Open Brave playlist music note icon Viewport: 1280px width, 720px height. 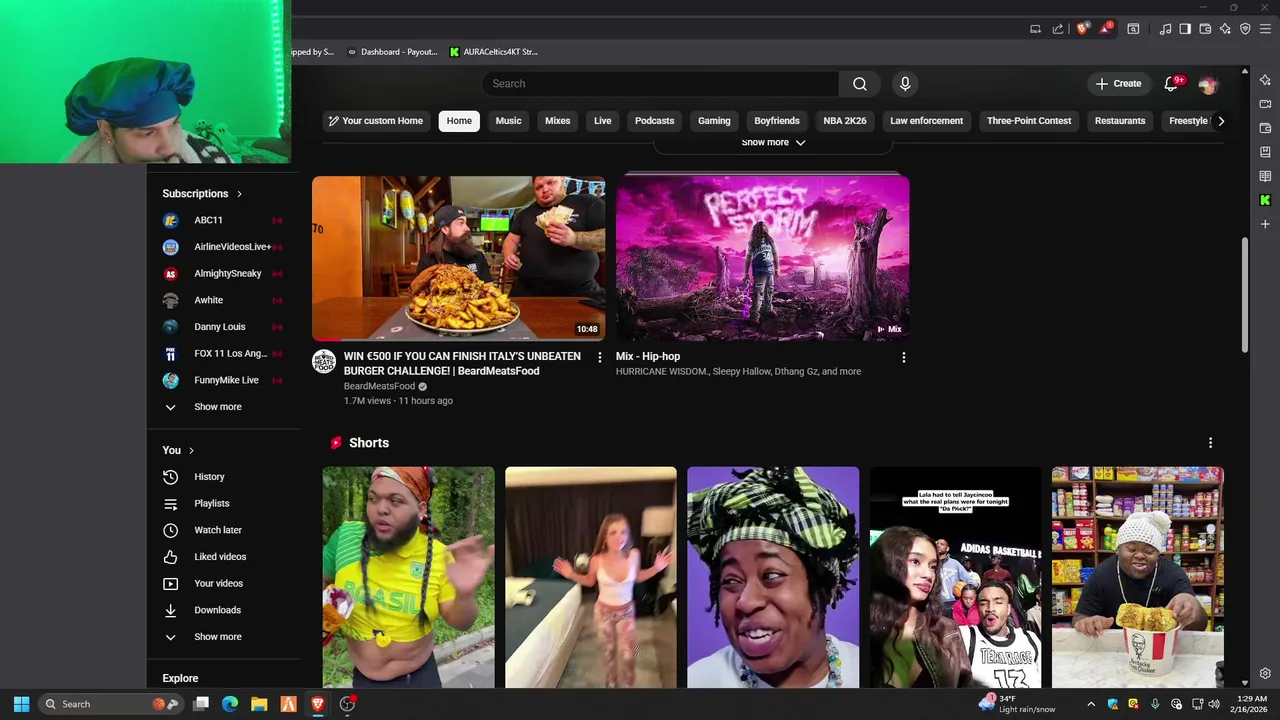(x=1165, y=29)
